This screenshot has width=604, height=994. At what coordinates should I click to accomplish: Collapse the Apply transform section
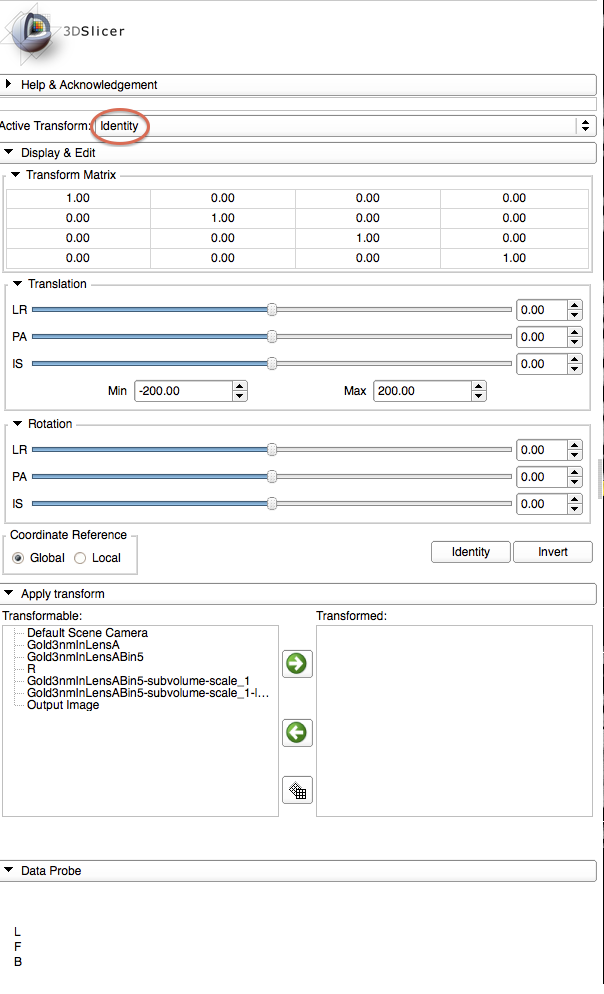coord(10,594)
